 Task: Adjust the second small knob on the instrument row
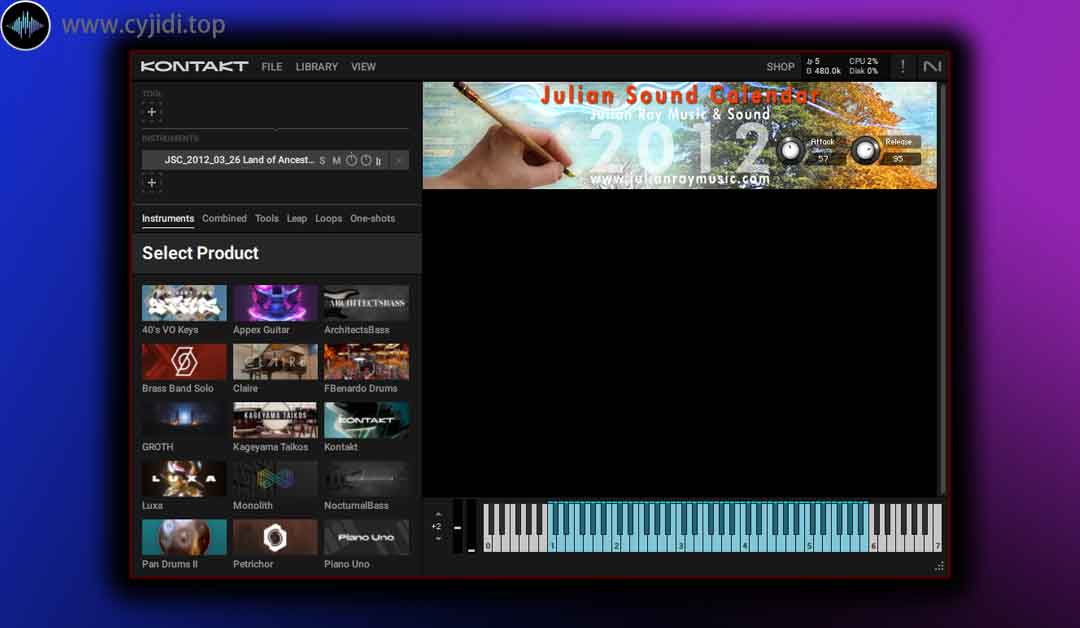[x=366, y=160]
